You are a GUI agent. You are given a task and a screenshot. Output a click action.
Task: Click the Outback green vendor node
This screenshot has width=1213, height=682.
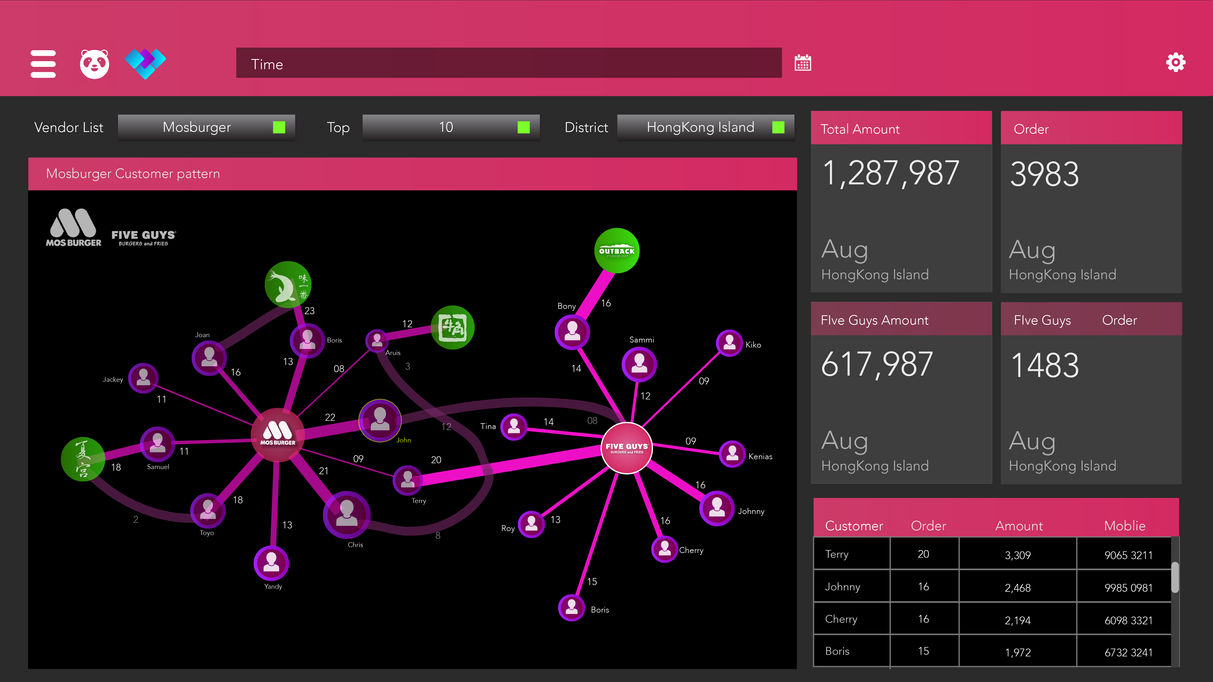click(x=617, y=250)
